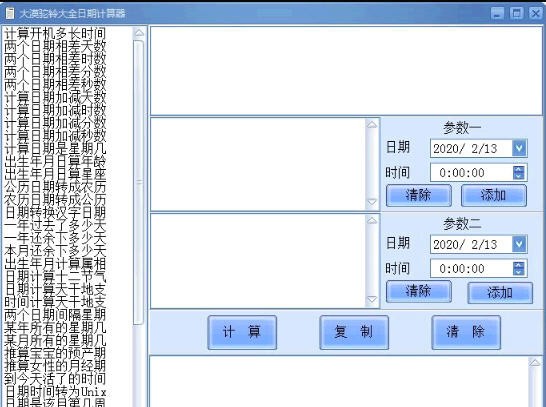
Task: Click inside the 参数一 list box
Action: pyautogui.click(x=258, y=164)
